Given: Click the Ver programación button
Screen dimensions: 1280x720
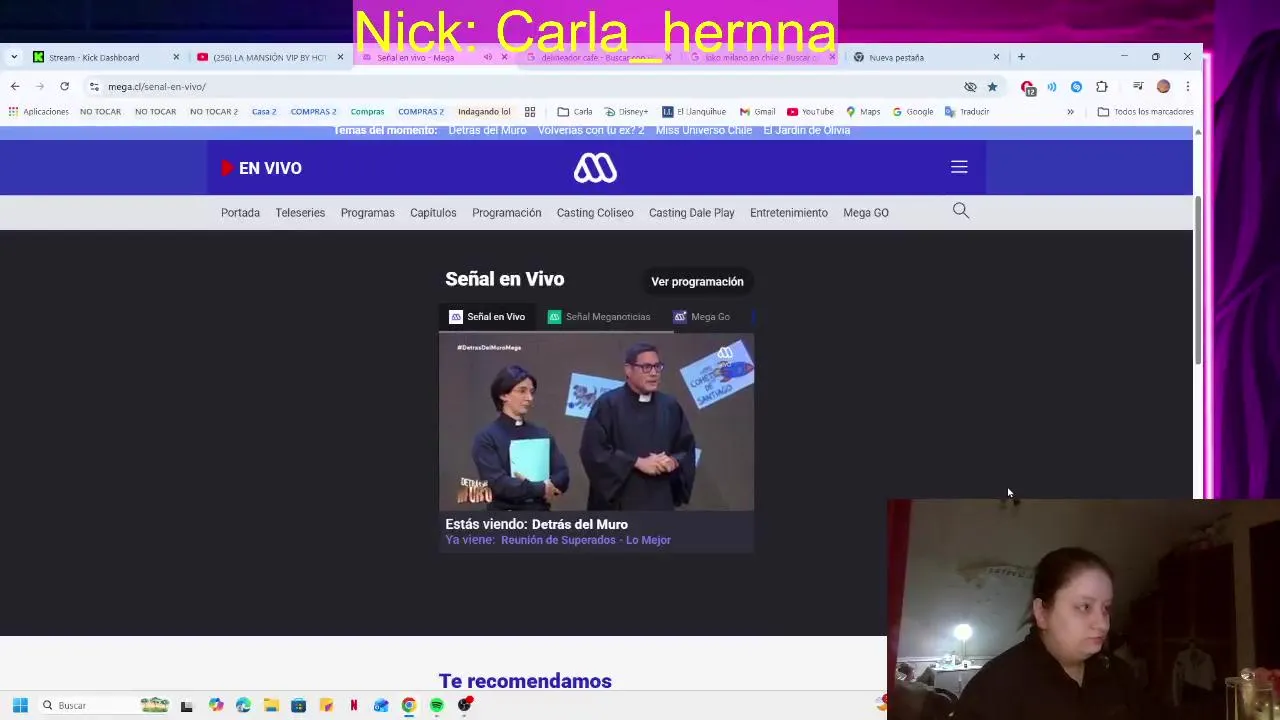Looking at the screenshot, I should pyautogui.click(x=697, y=281).
